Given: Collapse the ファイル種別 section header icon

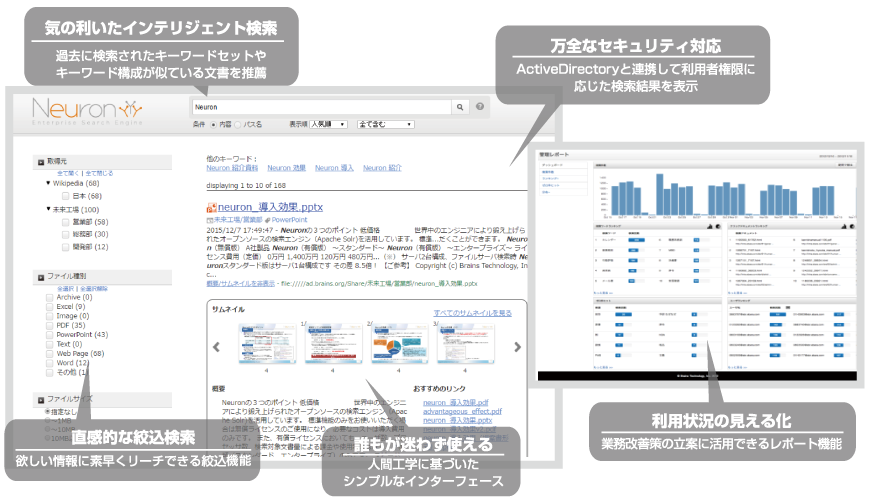Looking at the screenshot, I should tap(41, 277).
